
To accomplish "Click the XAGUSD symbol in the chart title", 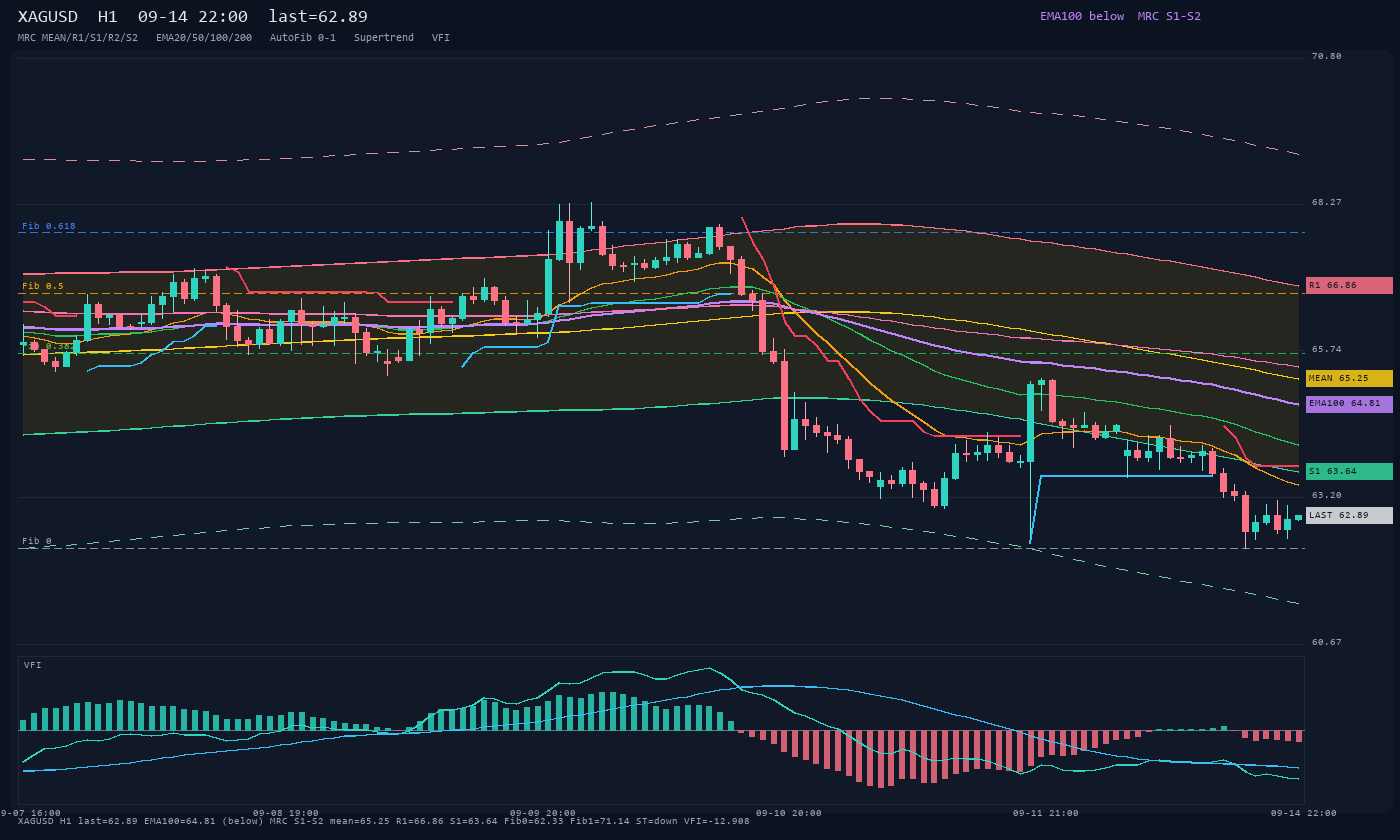I will click(52, 17).
